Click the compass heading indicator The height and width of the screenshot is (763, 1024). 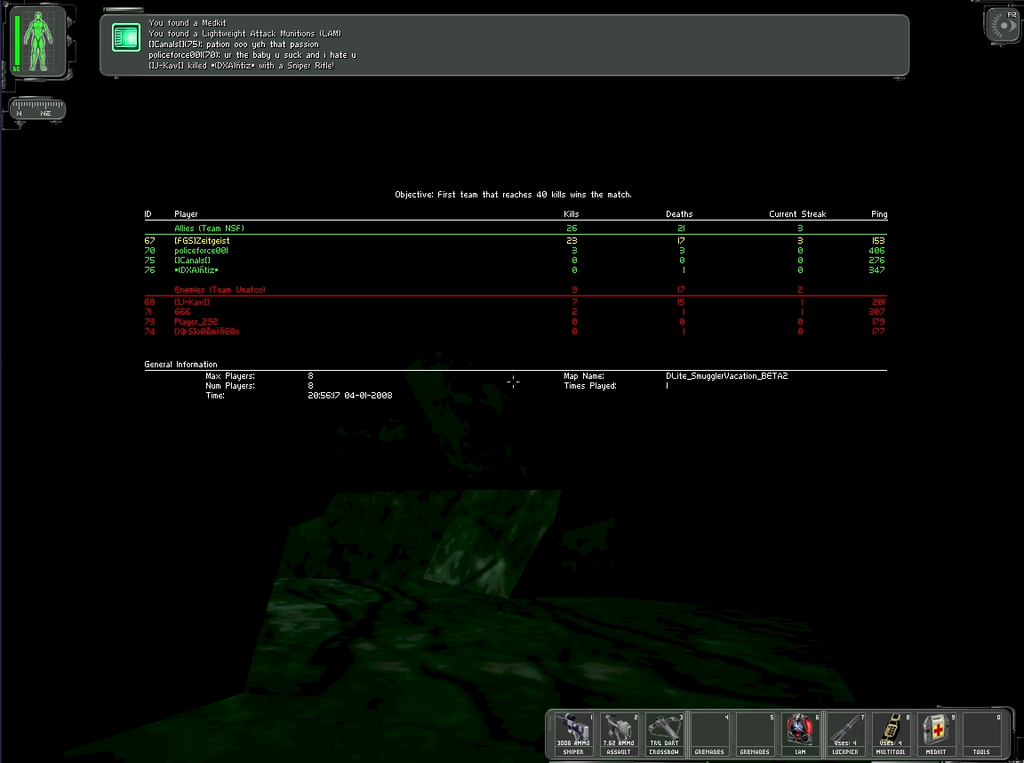[37, 108]
